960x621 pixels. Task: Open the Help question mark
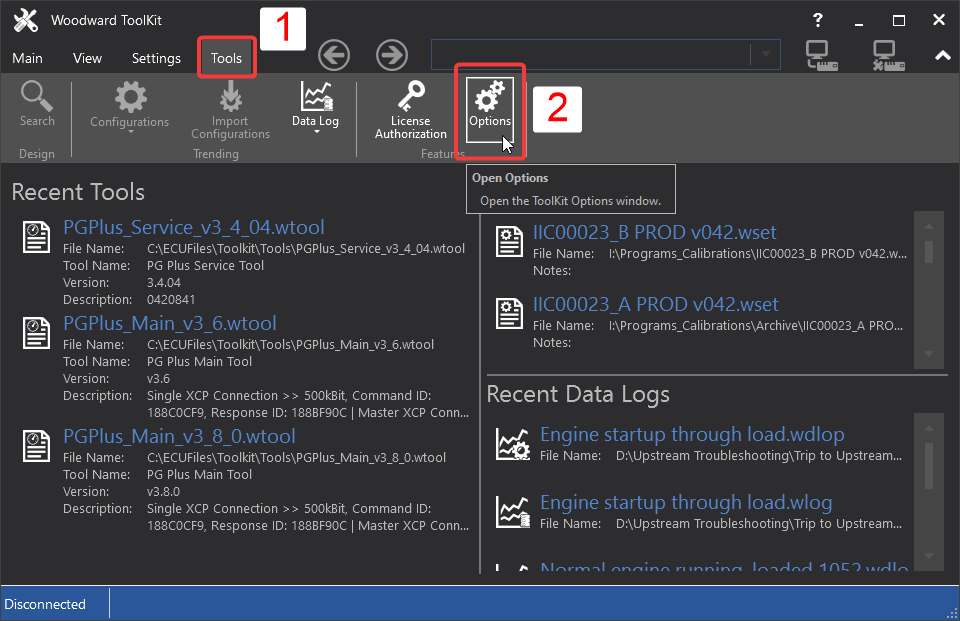click(817, 20)
